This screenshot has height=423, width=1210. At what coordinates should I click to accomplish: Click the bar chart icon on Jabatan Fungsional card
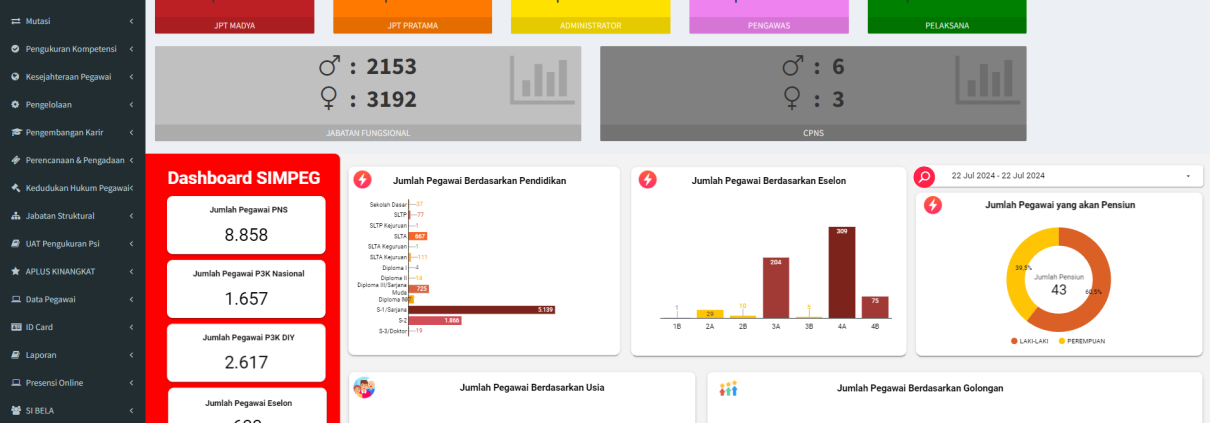tap(543, 80)
